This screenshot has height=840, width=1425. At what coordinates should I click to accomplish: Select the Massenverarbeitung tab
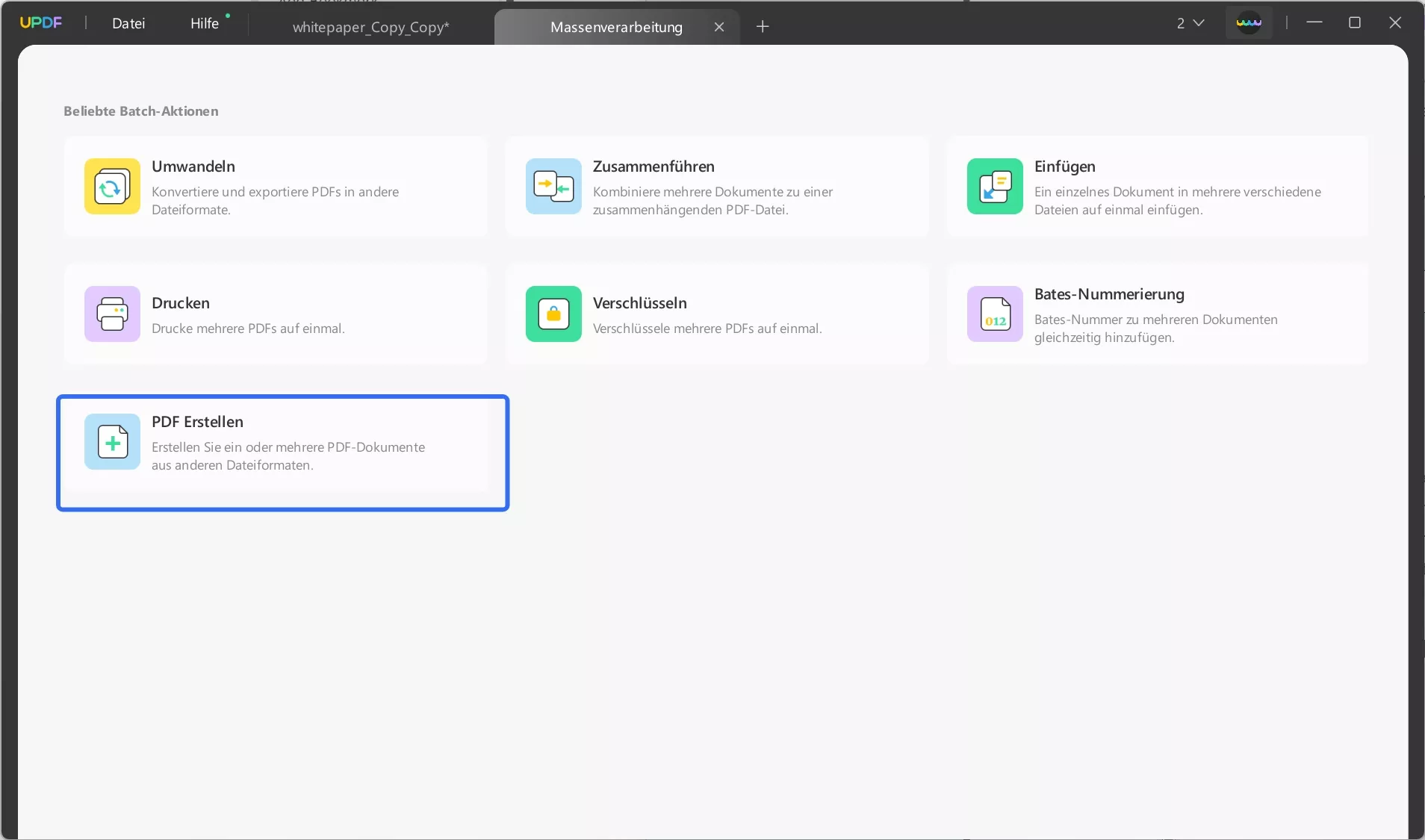616,27
